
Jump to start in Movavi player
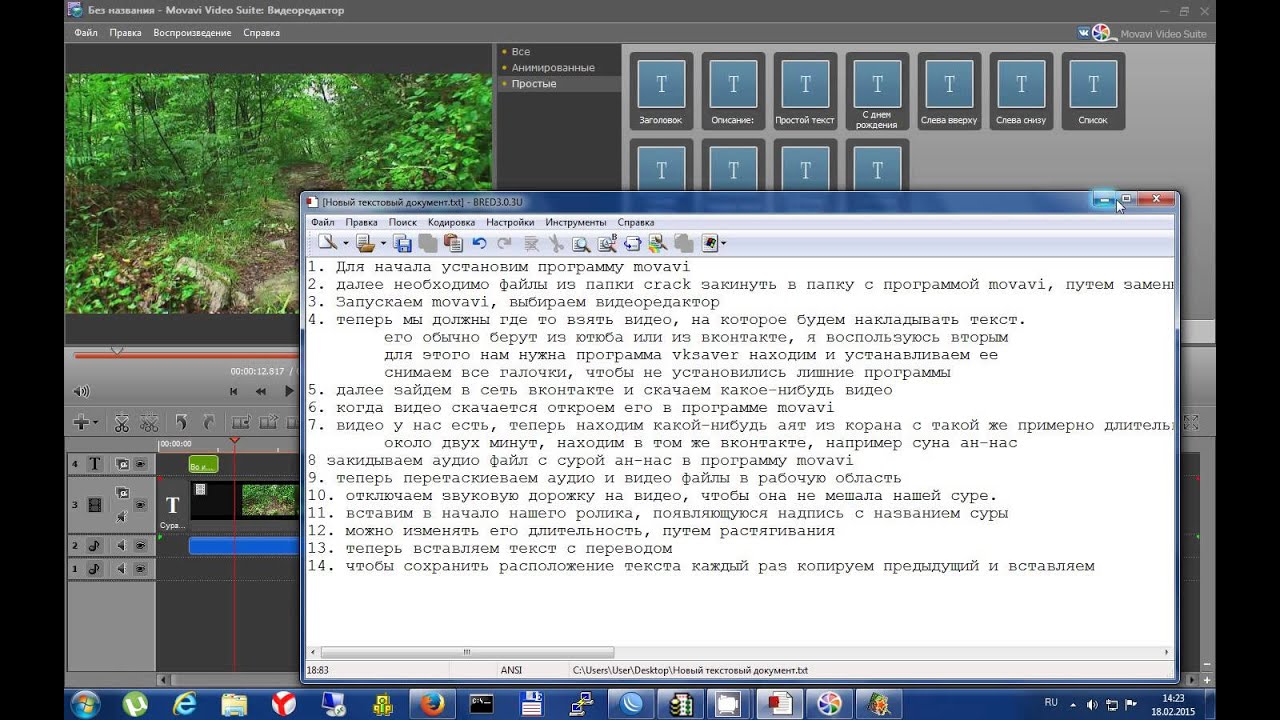coord(234,391)
